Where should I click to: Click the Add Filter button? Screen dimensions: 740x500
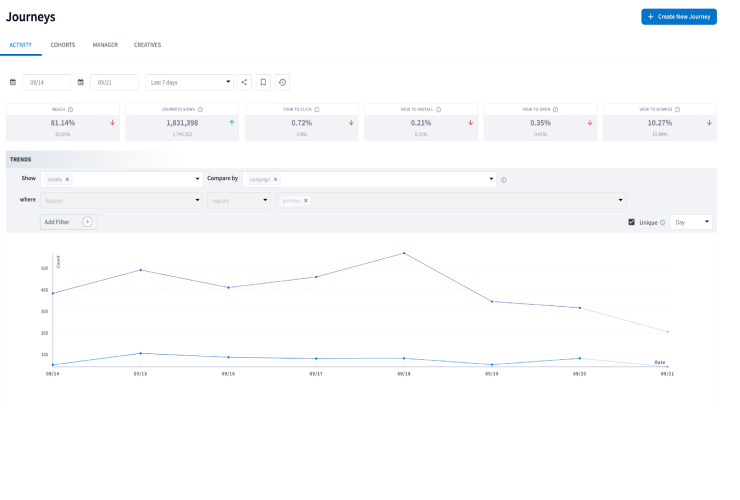click(68, 222)
